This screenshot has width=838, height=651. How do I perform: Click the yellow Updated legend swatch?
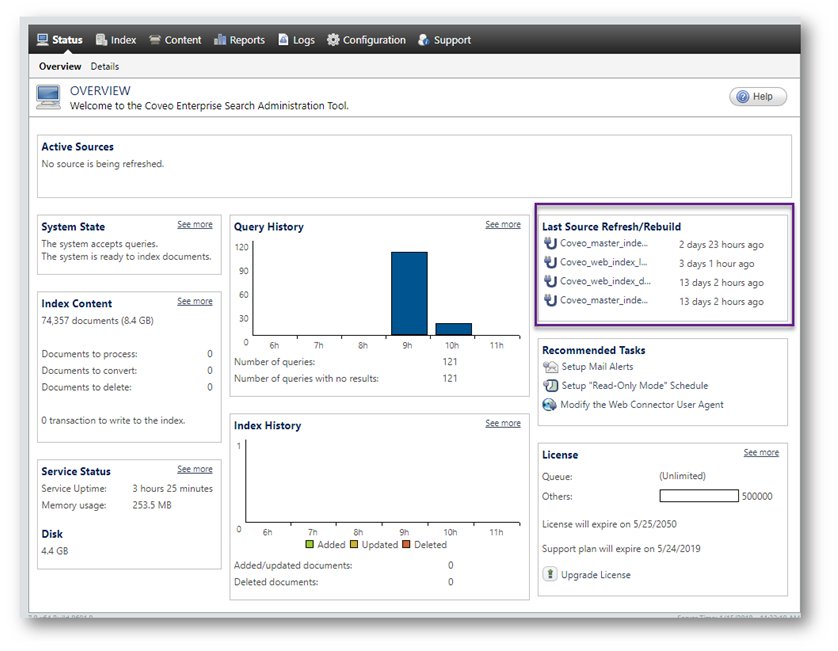[354, 545]
